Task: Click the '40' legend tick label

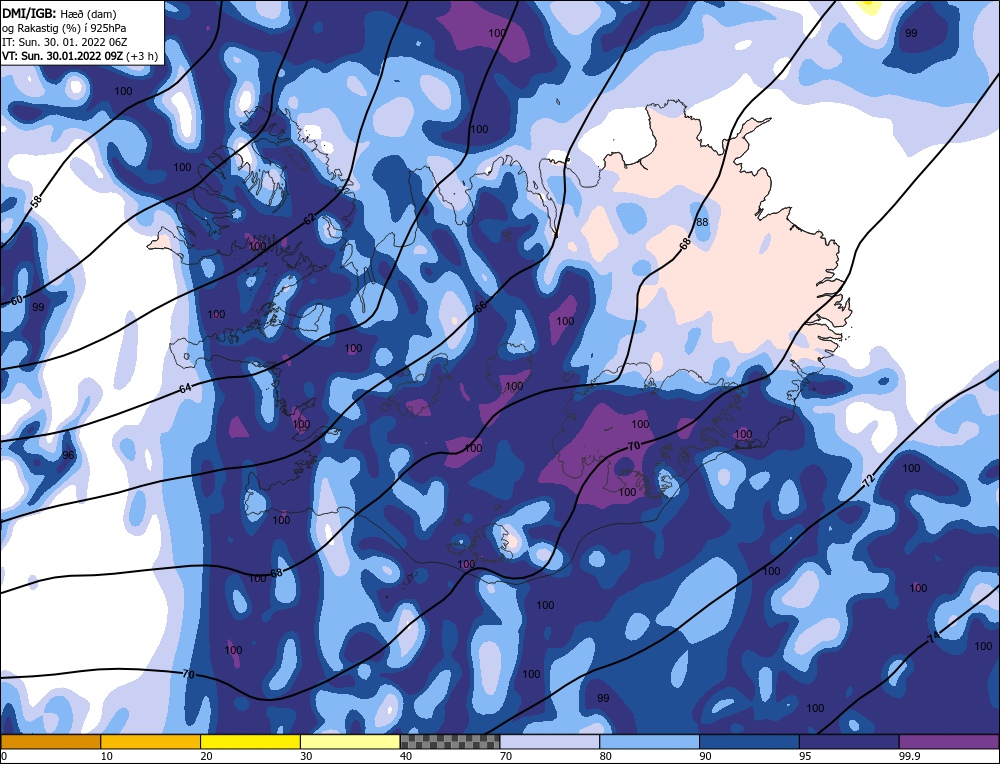Action: pos(406,756)
